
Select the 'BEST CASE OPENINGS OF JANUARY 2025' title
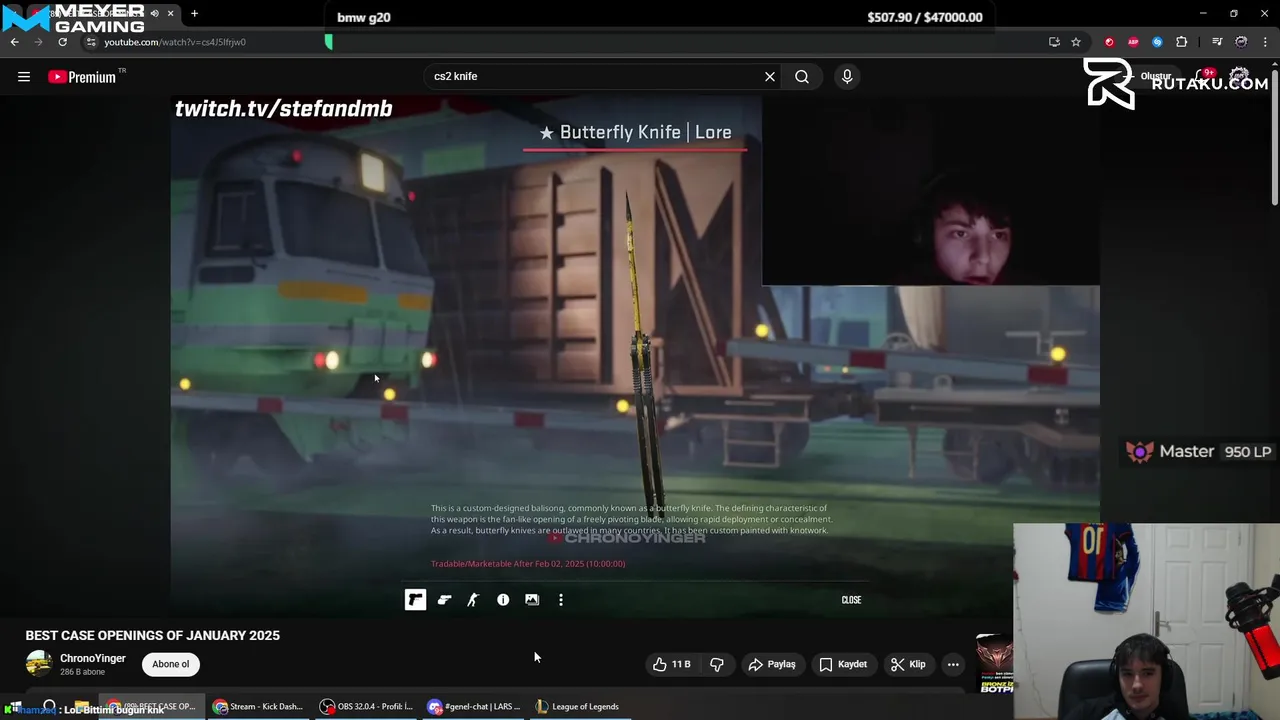click(153, 635)
